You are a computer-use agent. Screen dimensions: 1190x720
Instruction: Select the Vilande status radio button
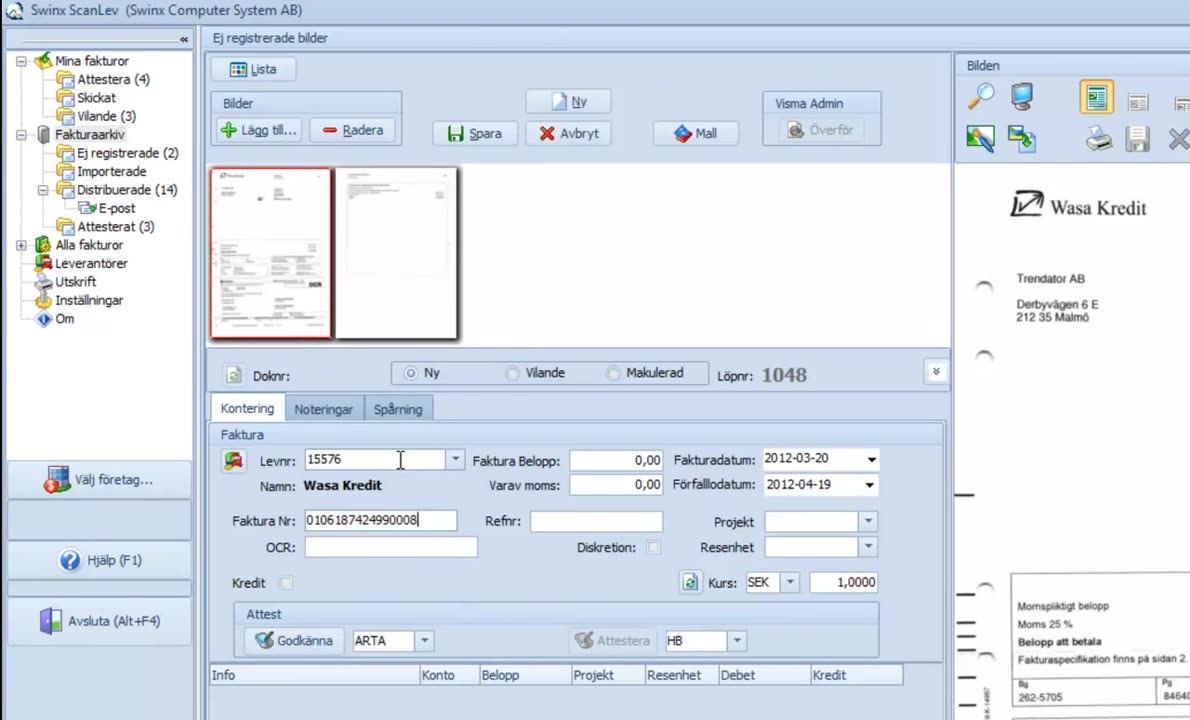click(512, 373)
